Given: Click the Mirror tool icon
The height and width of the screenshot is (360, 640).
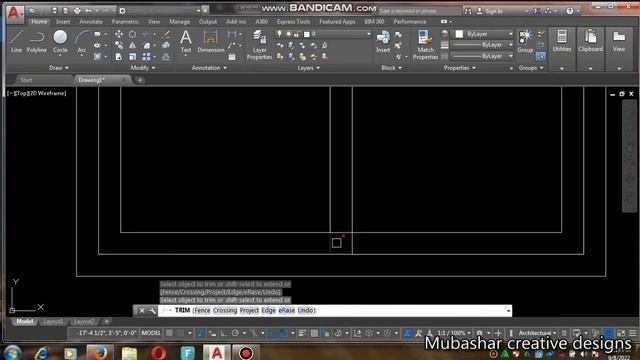Looking at the screenshot, I should pos(133,45).
